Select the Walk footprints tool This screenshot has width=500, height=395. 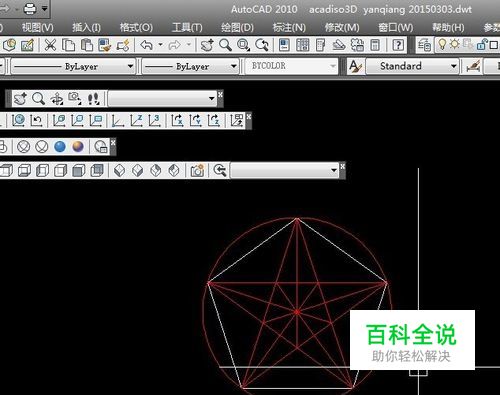point(93,99)
